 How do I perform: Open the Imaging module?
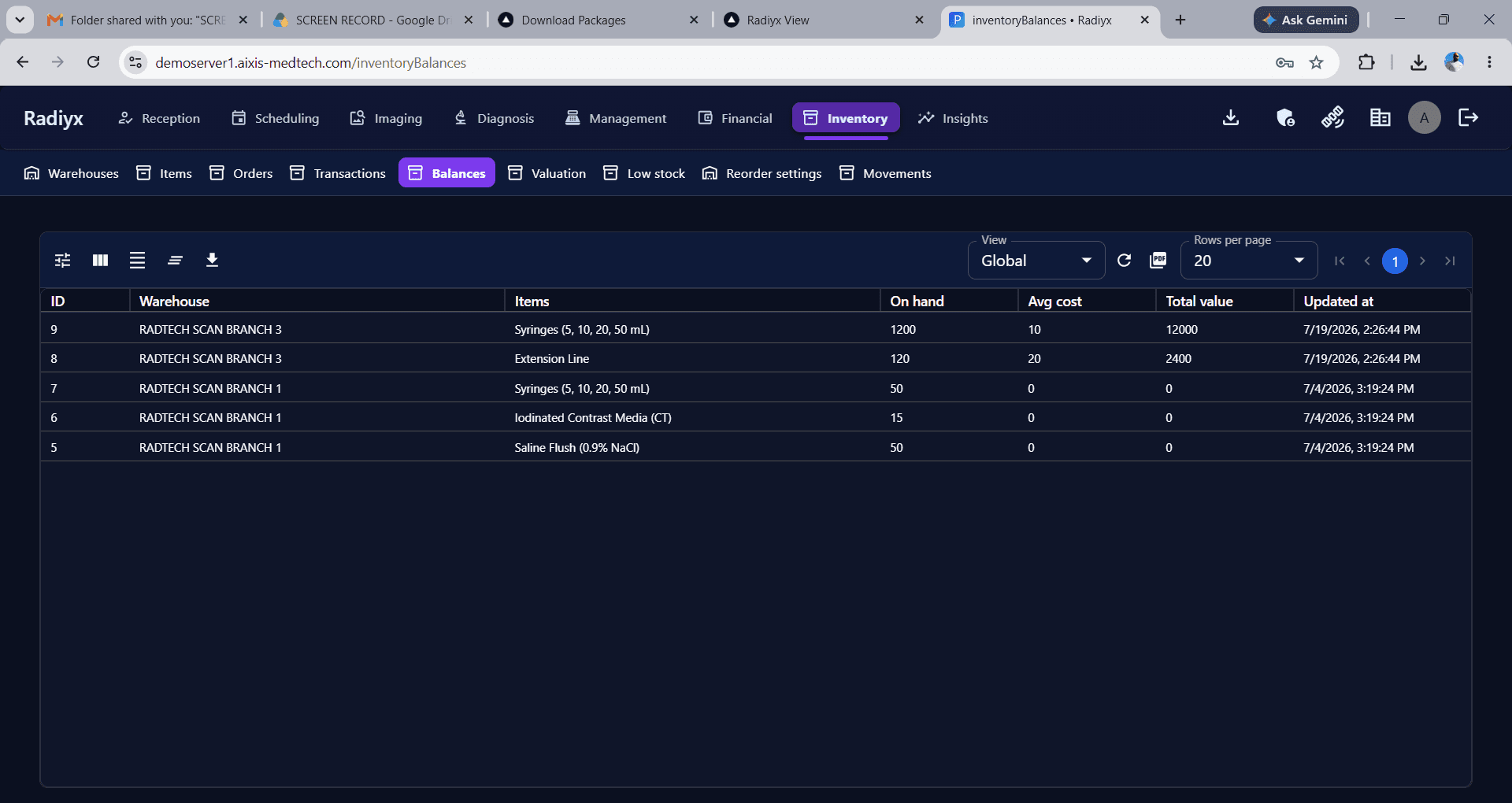[x=386, y=118]
